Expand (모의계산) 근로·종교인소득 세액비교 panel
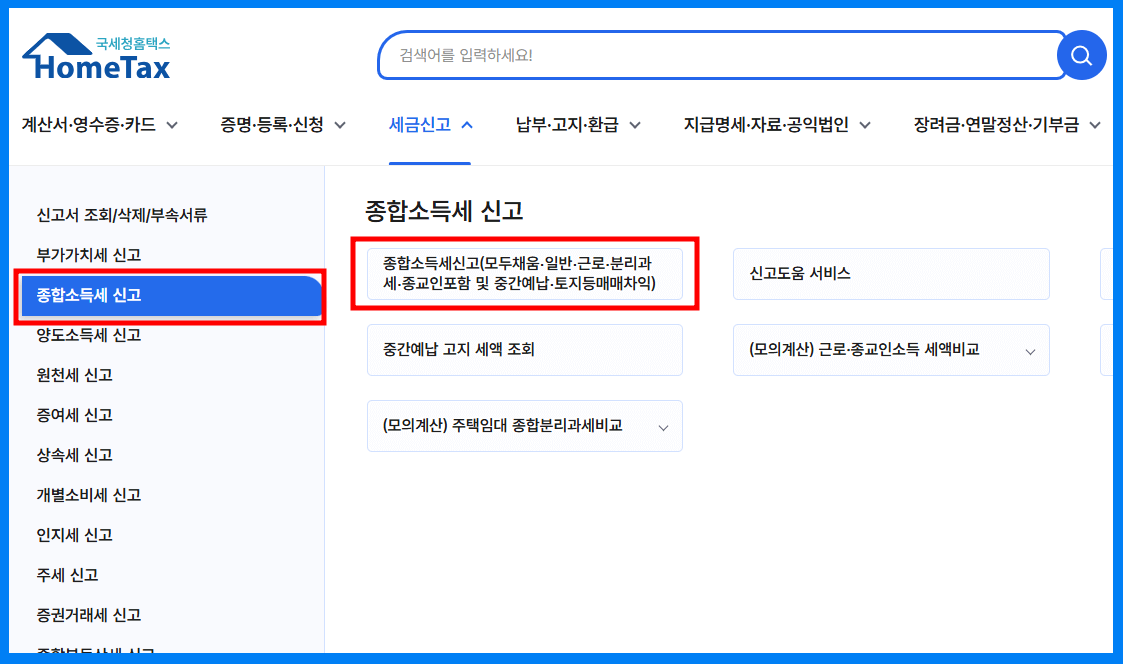The image size is (1123, 664). point(890,350)
